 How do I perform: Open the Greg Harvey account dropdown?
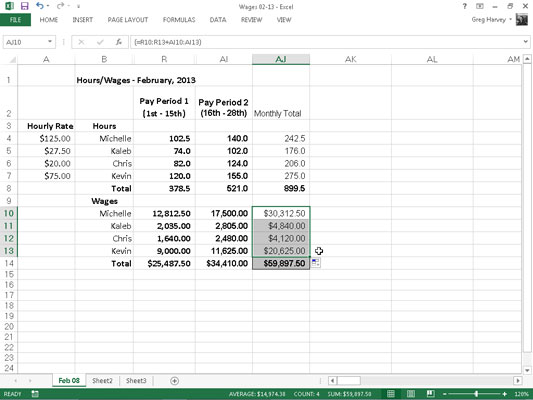tap(510, 20)
